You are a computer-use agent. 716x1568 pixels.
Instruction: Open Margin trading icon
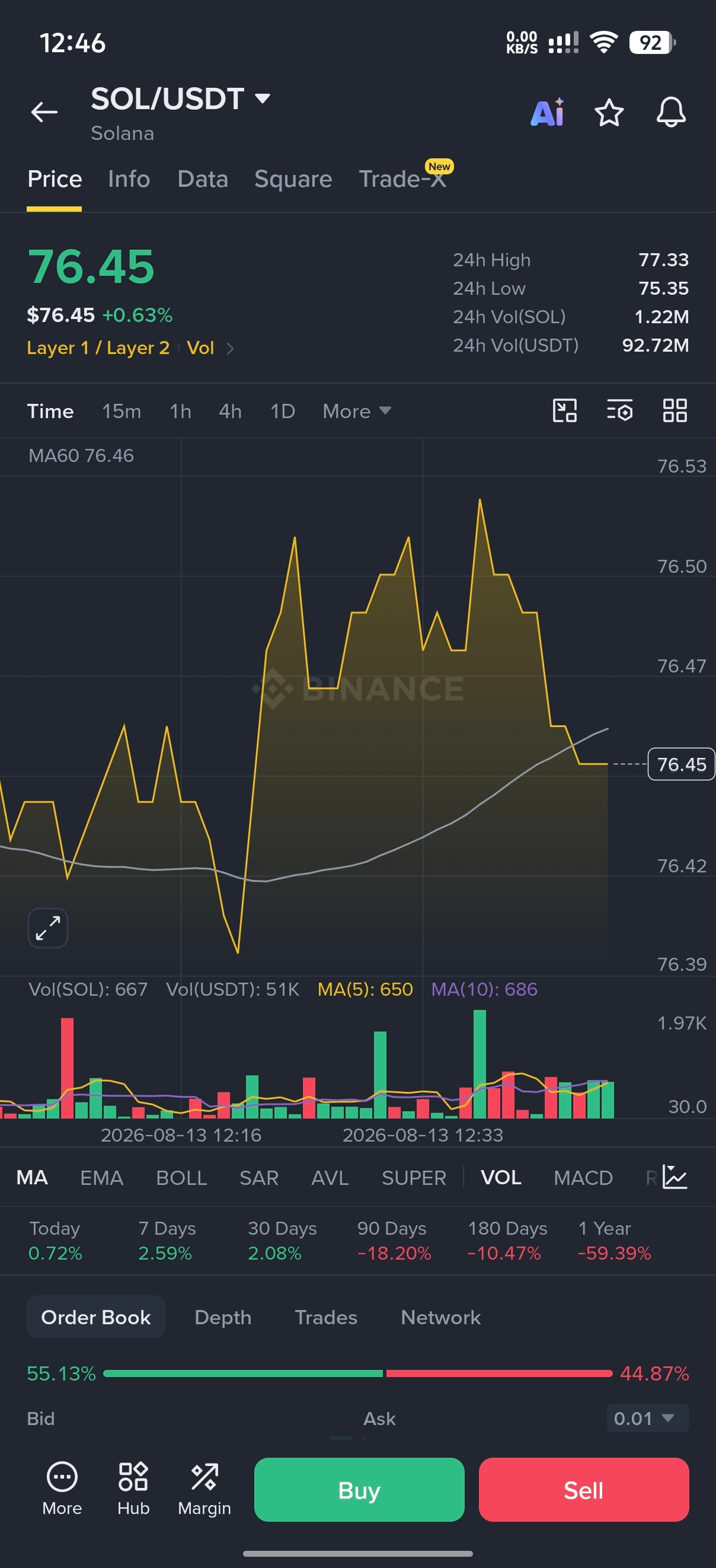[204, 1489]
